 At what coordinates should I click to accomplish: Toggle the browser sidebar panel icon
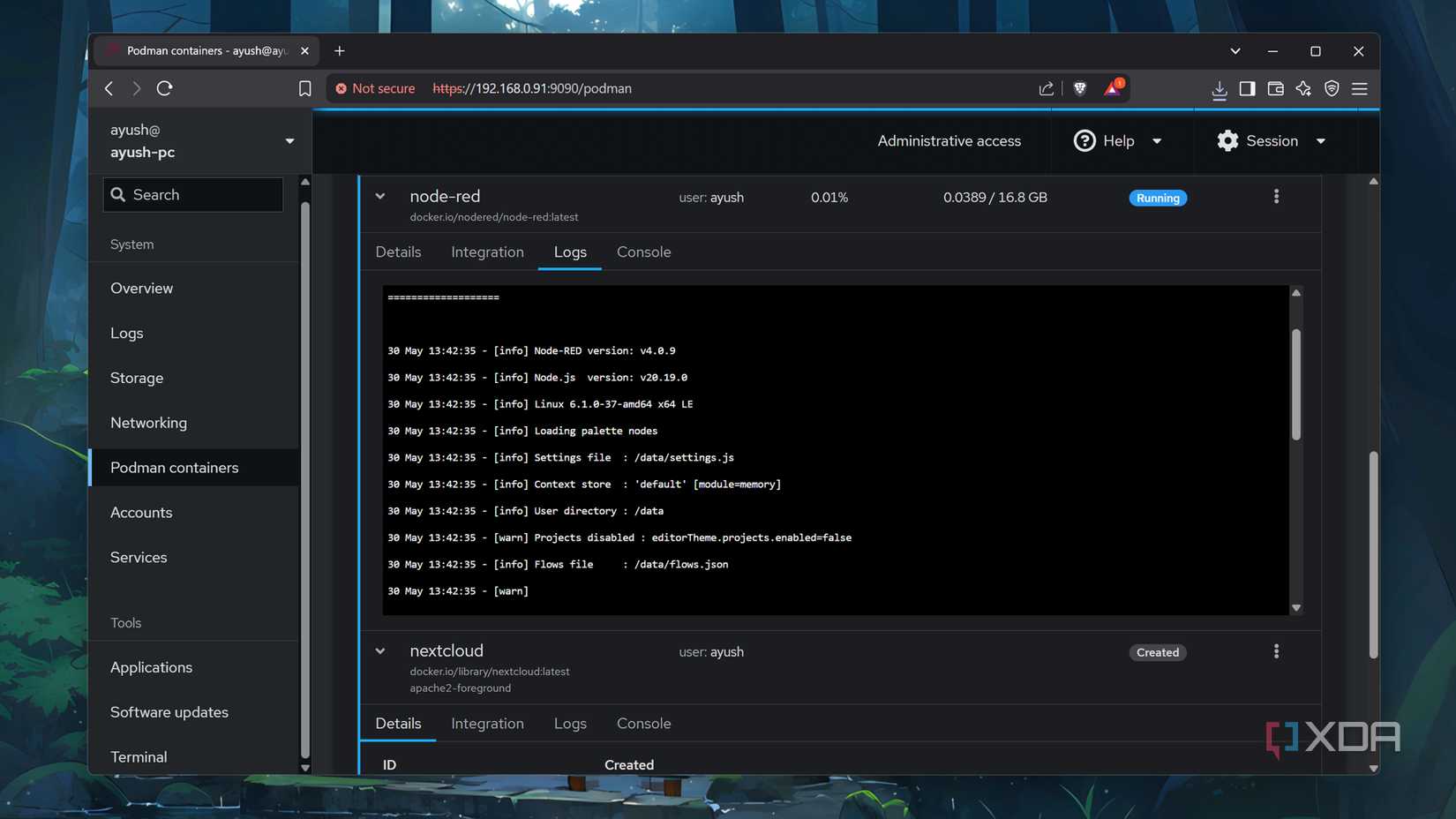tap(1247, 88)
